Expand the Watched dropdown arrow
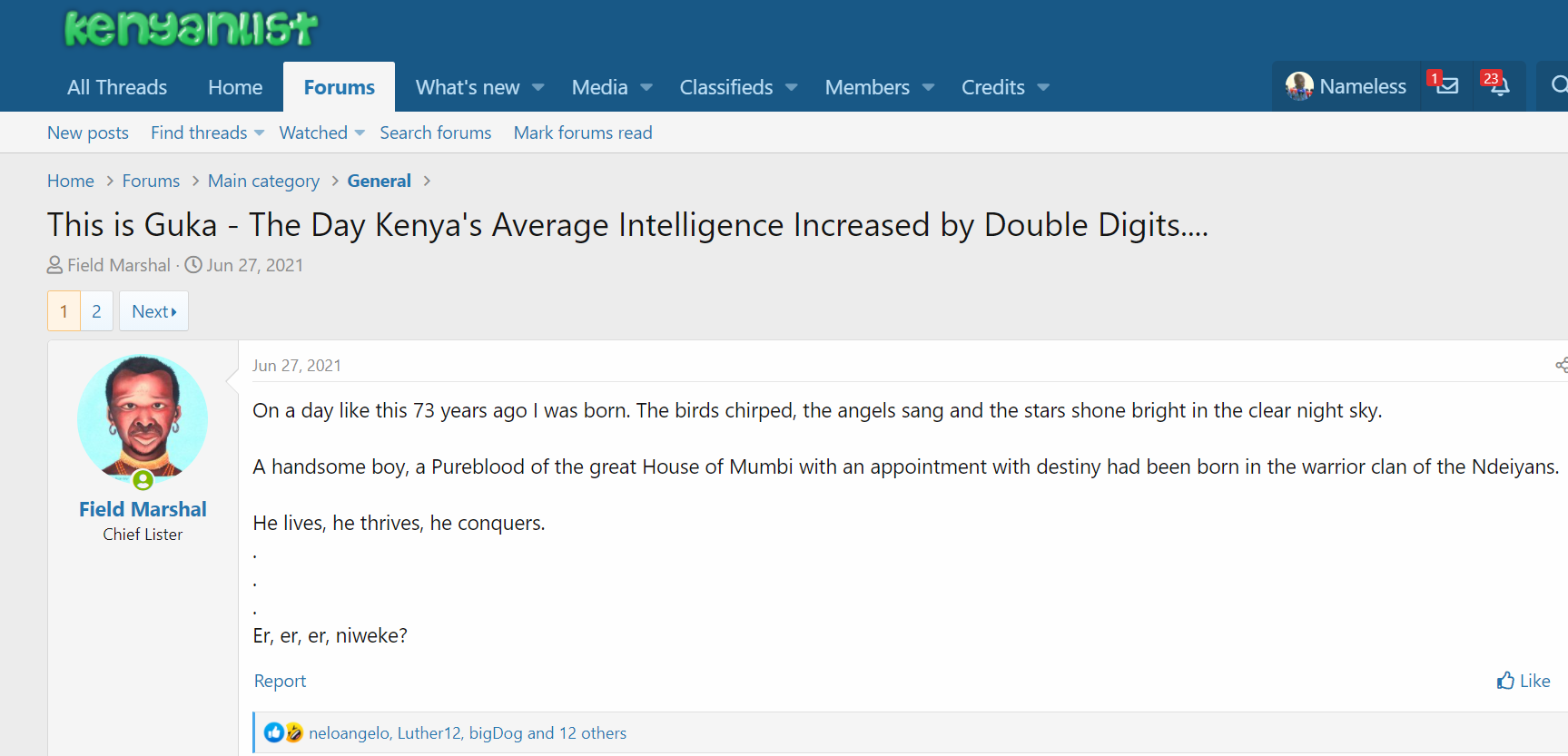This screenshot has width=1568, height=756. tap(360, 133)
